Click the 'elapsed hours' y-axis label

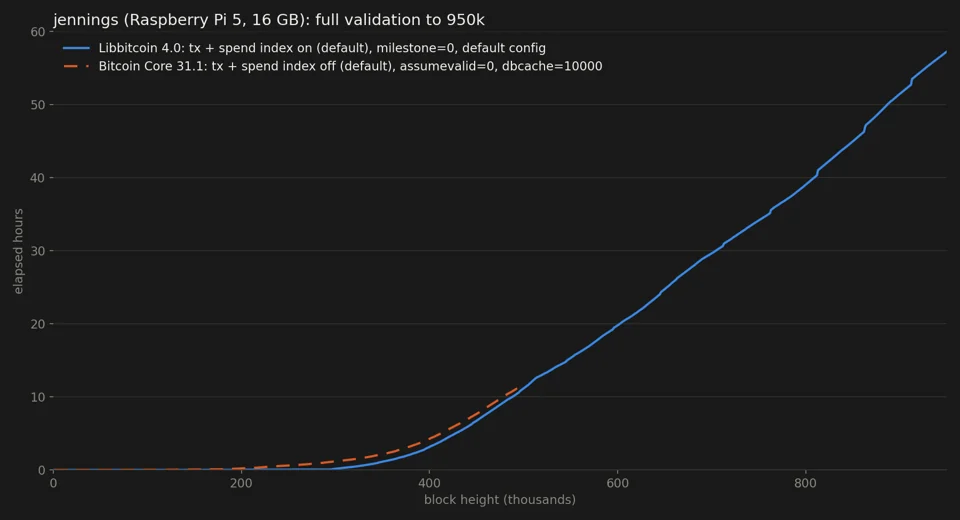pyautogui.click(x=18, y=251)
